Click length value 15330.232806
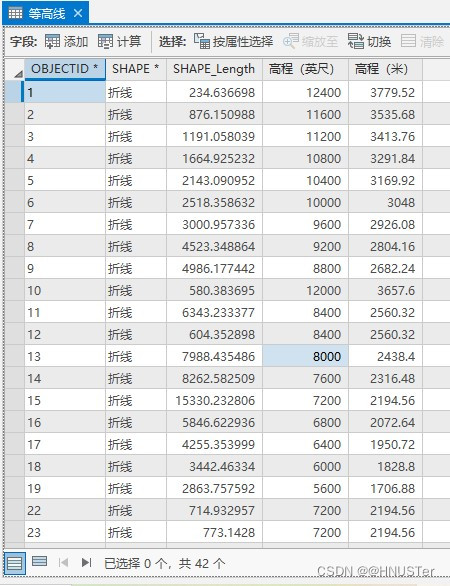The width and height of the screenshot is (450, 586). point(215,401)
